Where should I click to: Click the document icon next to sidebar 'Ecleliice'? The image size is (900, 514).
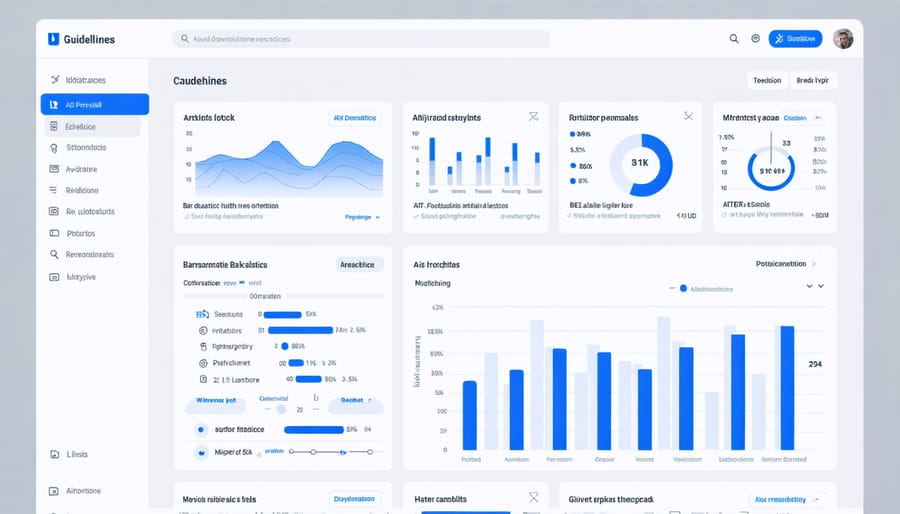coord(54,126)
